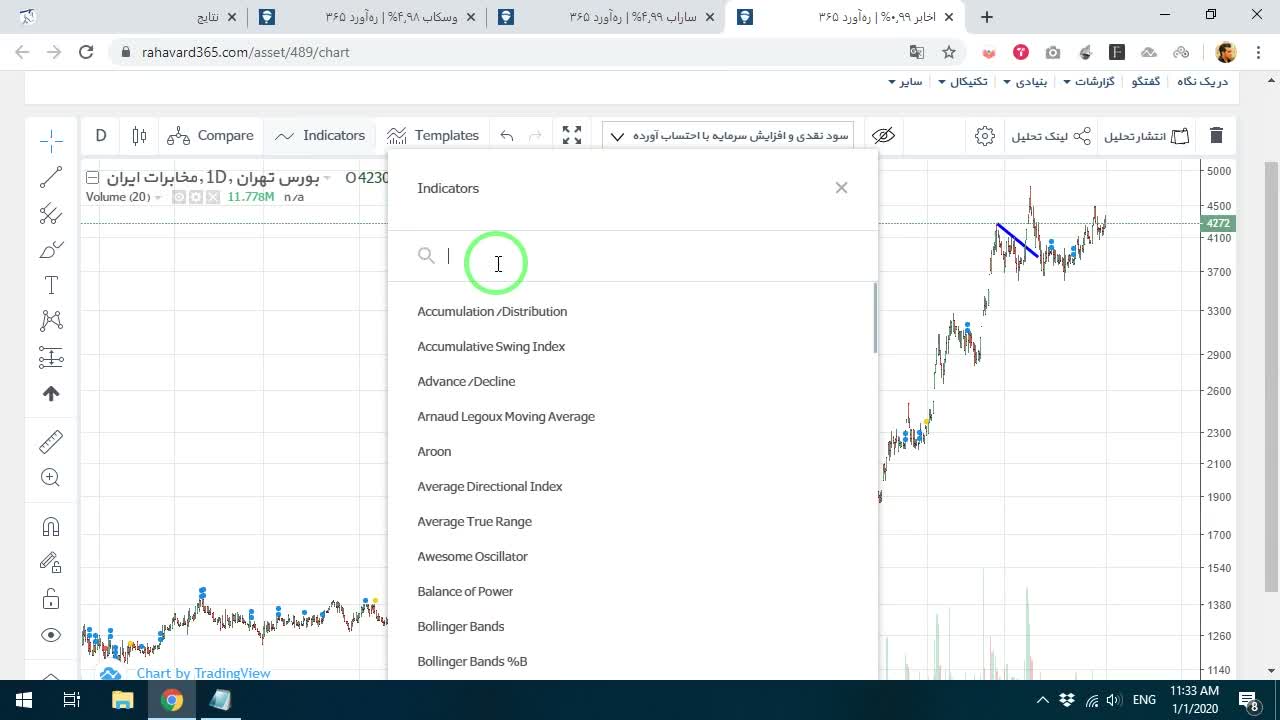Hide all drawing tools with eye icon
The width and height of the screenshot is (1280, 720).
(51, 635)
